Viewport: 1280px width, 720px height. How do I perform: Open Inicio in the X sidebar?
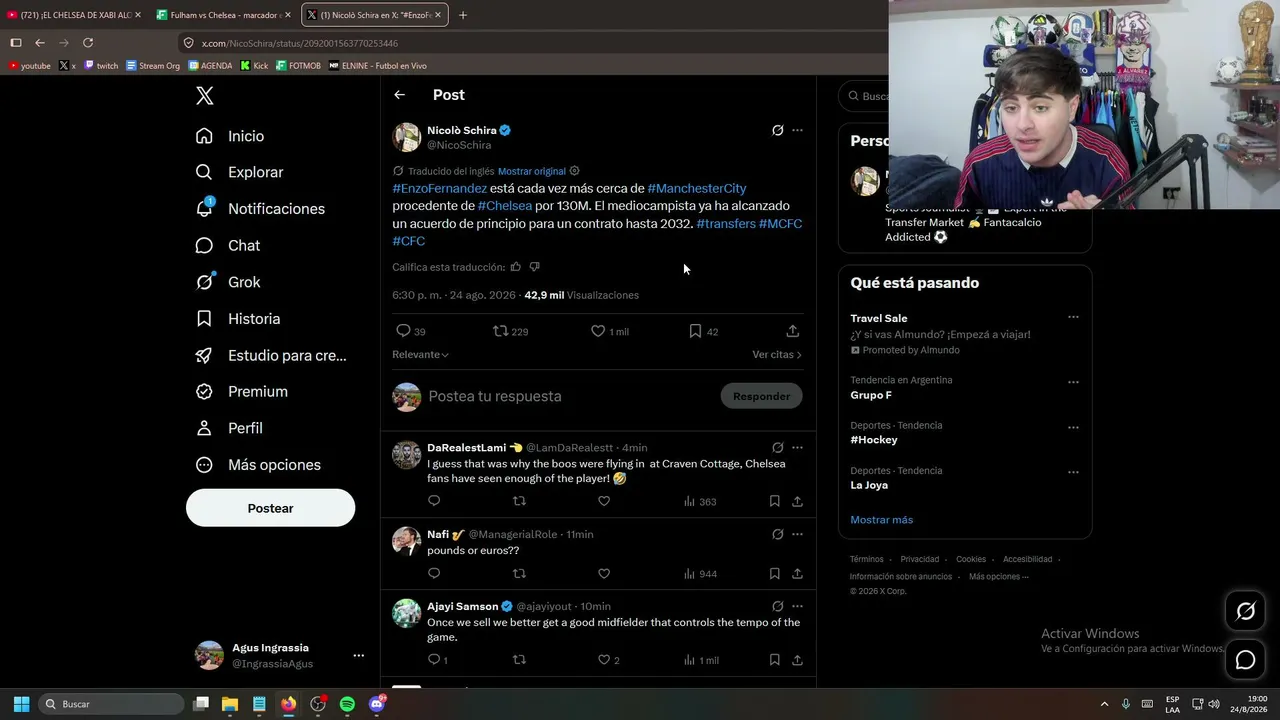coord(231,136)
